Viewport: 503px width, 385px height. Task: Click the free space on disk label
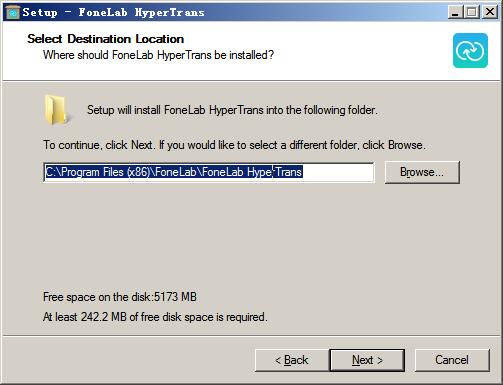[120, 297]
